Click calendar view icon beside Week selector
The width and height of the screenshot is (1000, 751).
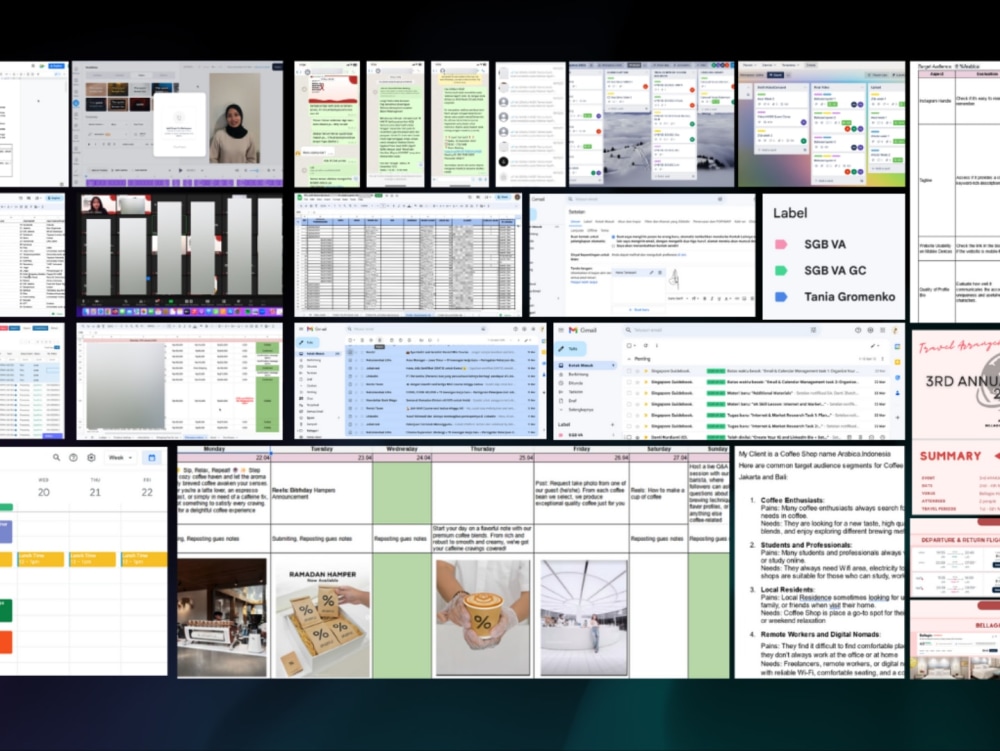pyautogui.click(x=152, y=457)
